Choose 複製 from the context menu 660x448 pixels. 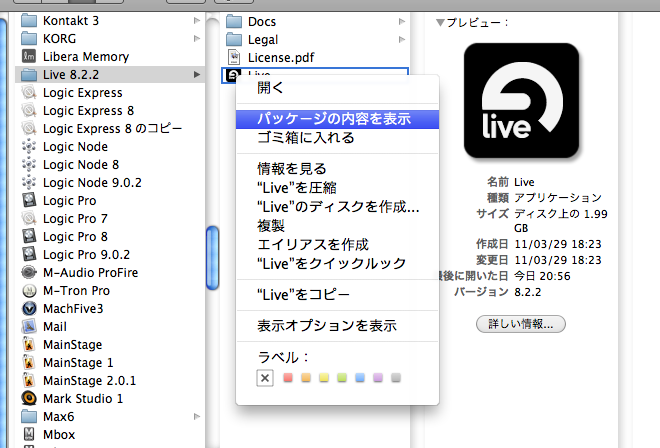tap(337, 226)
